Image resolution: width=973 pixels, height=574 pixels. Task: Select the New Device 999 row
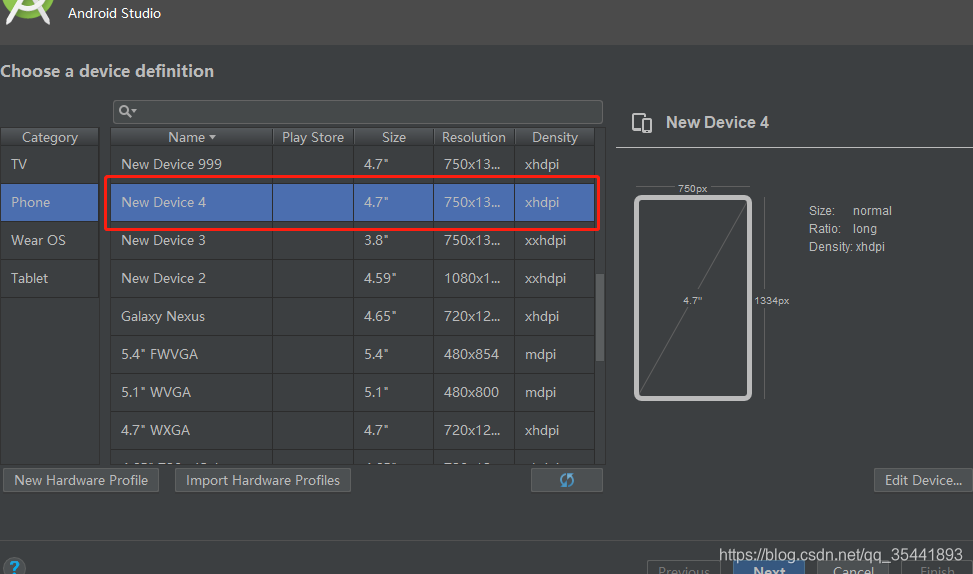(x=352, y=164)
